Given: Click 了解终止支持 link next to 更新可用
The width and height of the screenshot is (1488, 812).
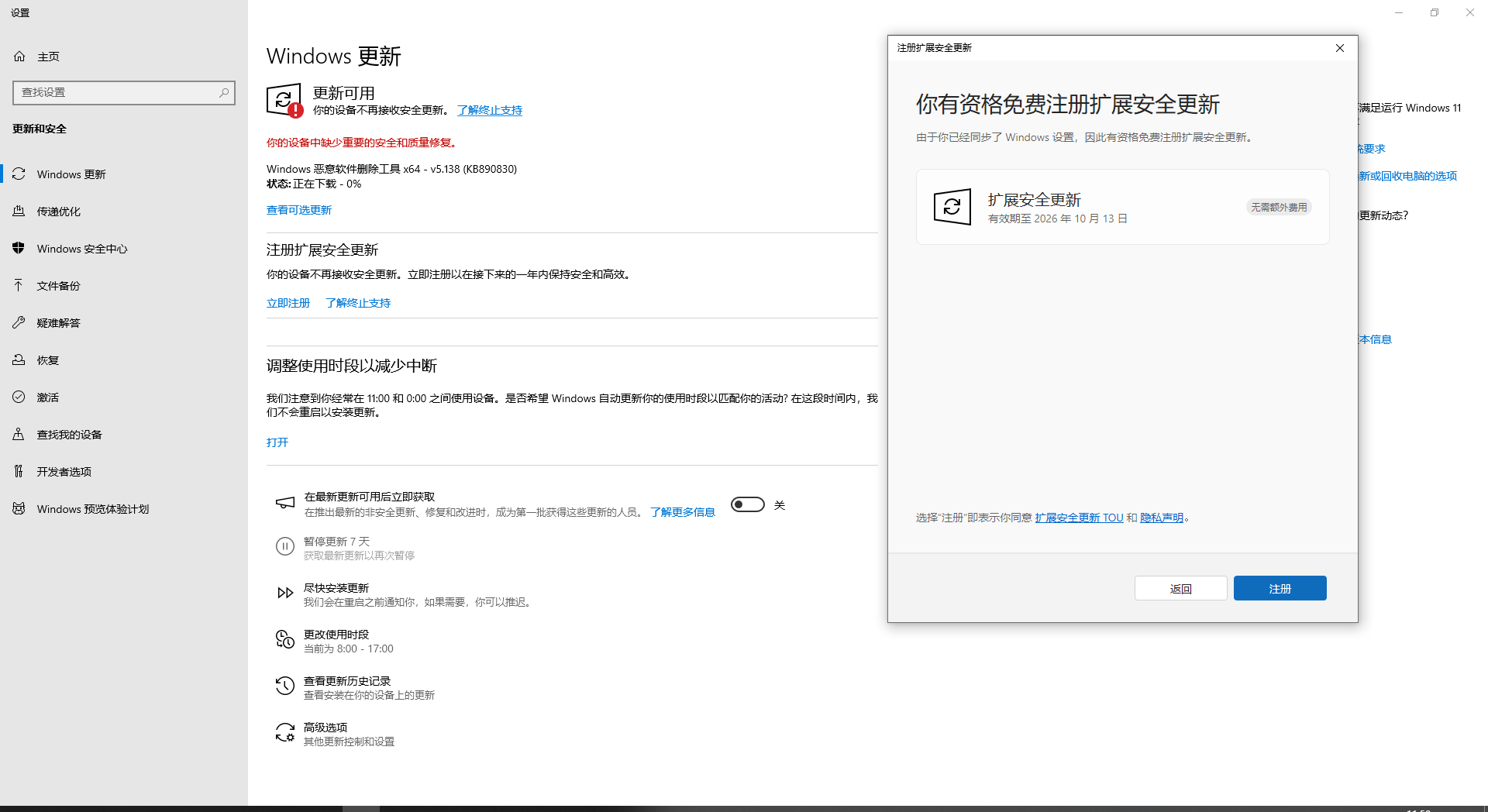Looking at the screenshot, I should click(490, 110).
